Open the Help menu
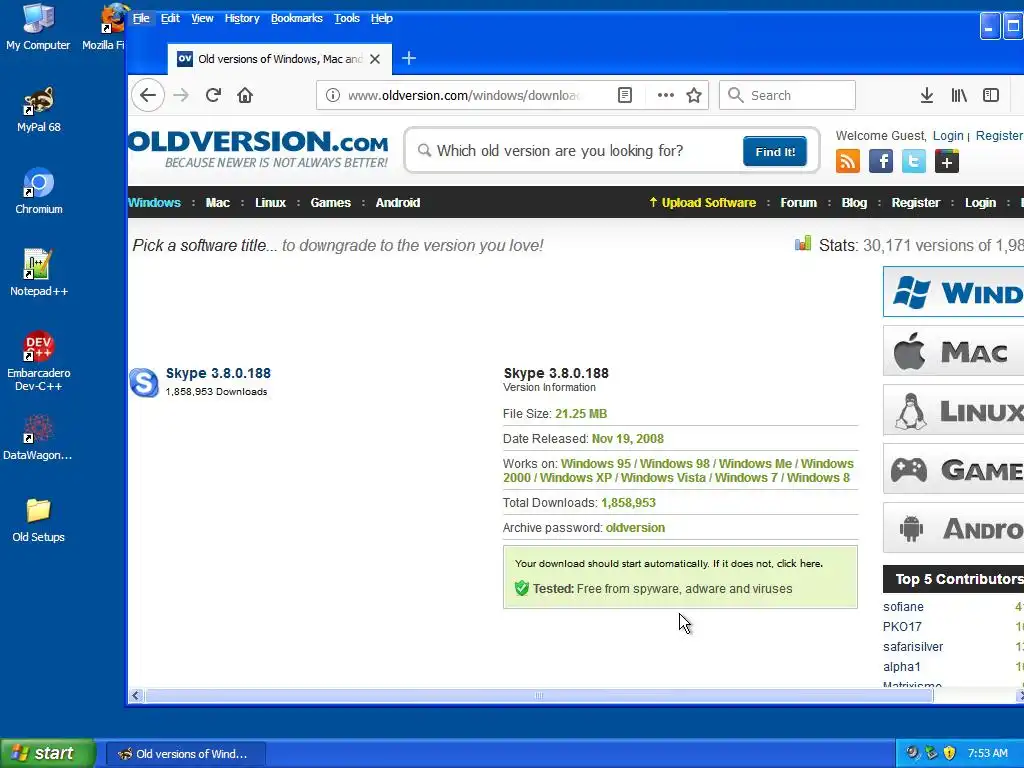Image resolution: width=1024 pixels, height=768 pixels. [x=381, y=18]
